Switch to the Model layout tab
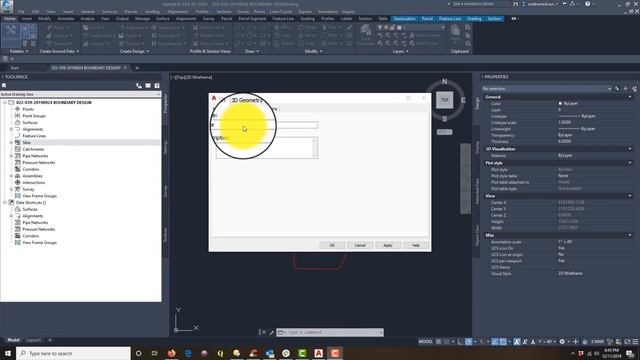Screen dimensions: 640x360 pyautogui.click(x=13, y=340)
